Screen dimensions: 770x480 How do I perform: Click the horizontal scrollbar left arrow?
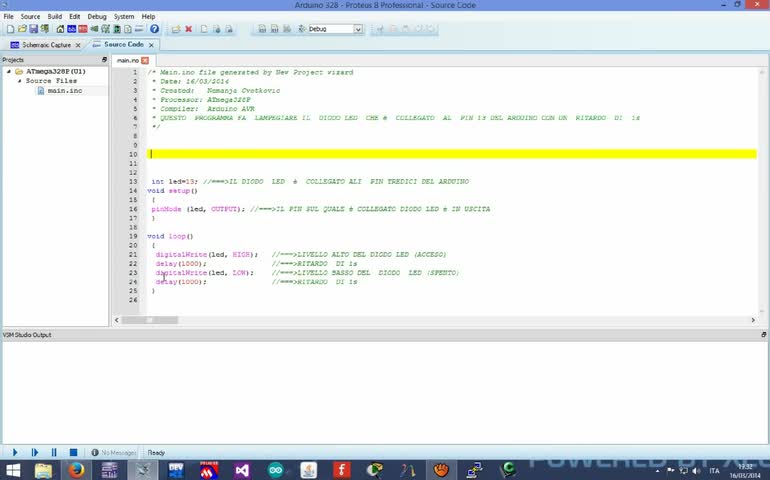tap(117, 320)
